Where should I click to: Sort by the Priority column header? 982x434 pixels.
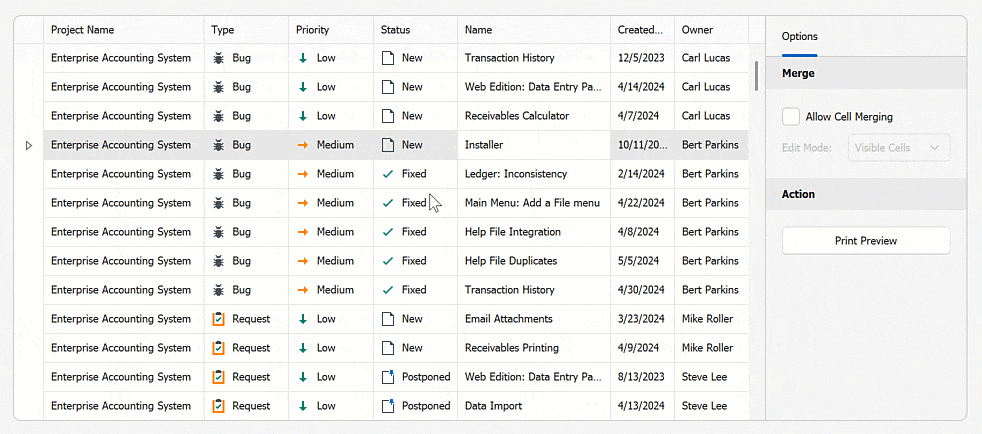312,30
